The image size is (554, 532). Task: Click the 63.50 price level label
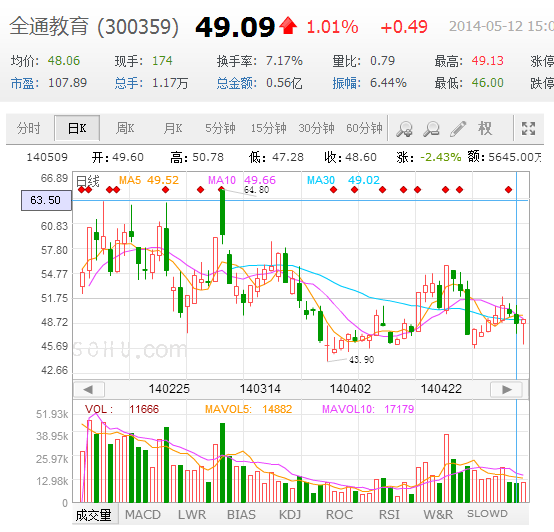[x=46, y=200]
